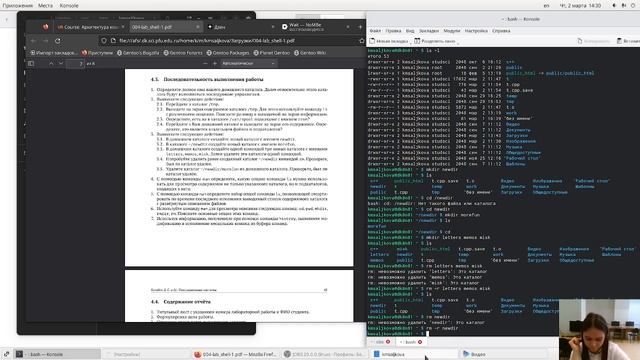The image size is (640, 360).
Task: Click Разделить окно in Konsole toolbar
Action: pyautogui.click(x=434, y=41)
